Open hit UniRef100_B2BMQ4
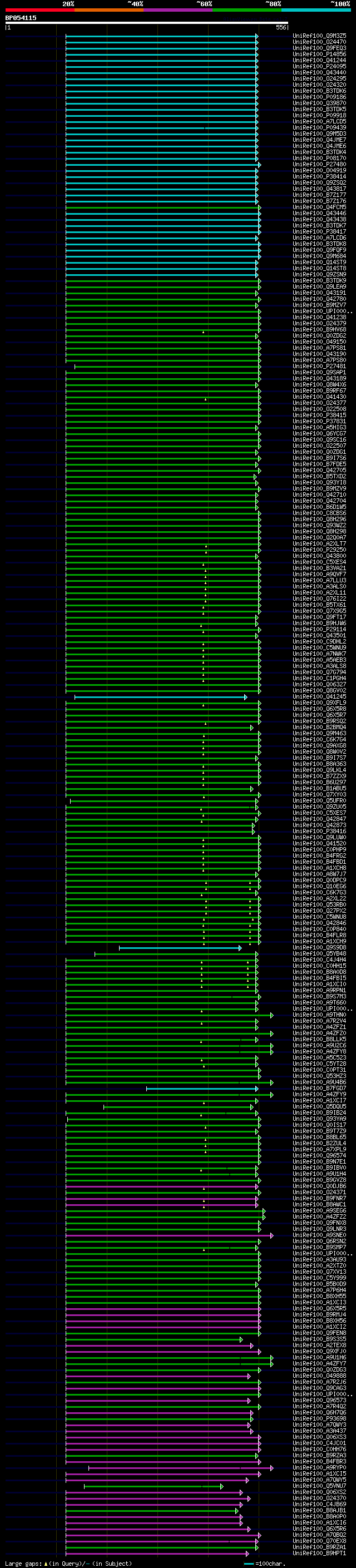The image size is (356, 1568). pyautogui.click(x=319, y=728)
